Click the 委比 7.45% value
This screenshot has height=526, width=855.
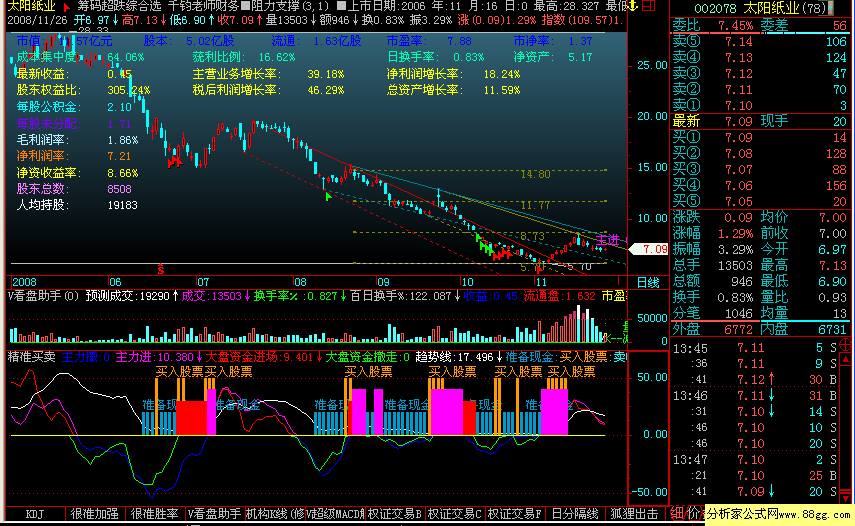(736, 26)
